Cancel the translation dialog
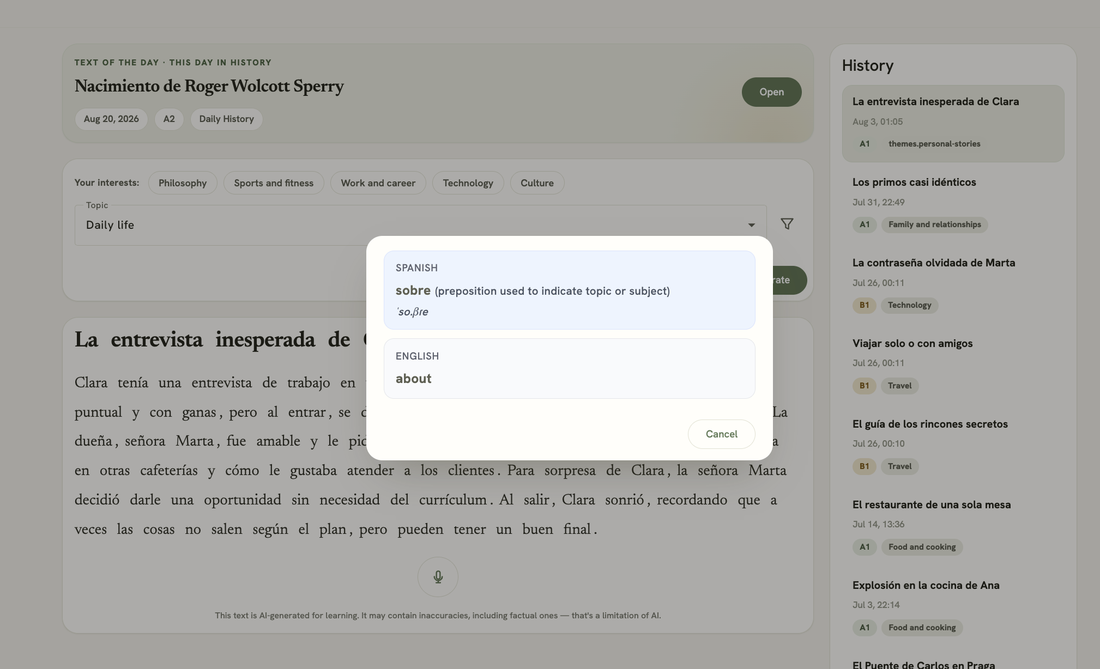The width and height of the screenshot is (1100, 669). coord(721,434)
